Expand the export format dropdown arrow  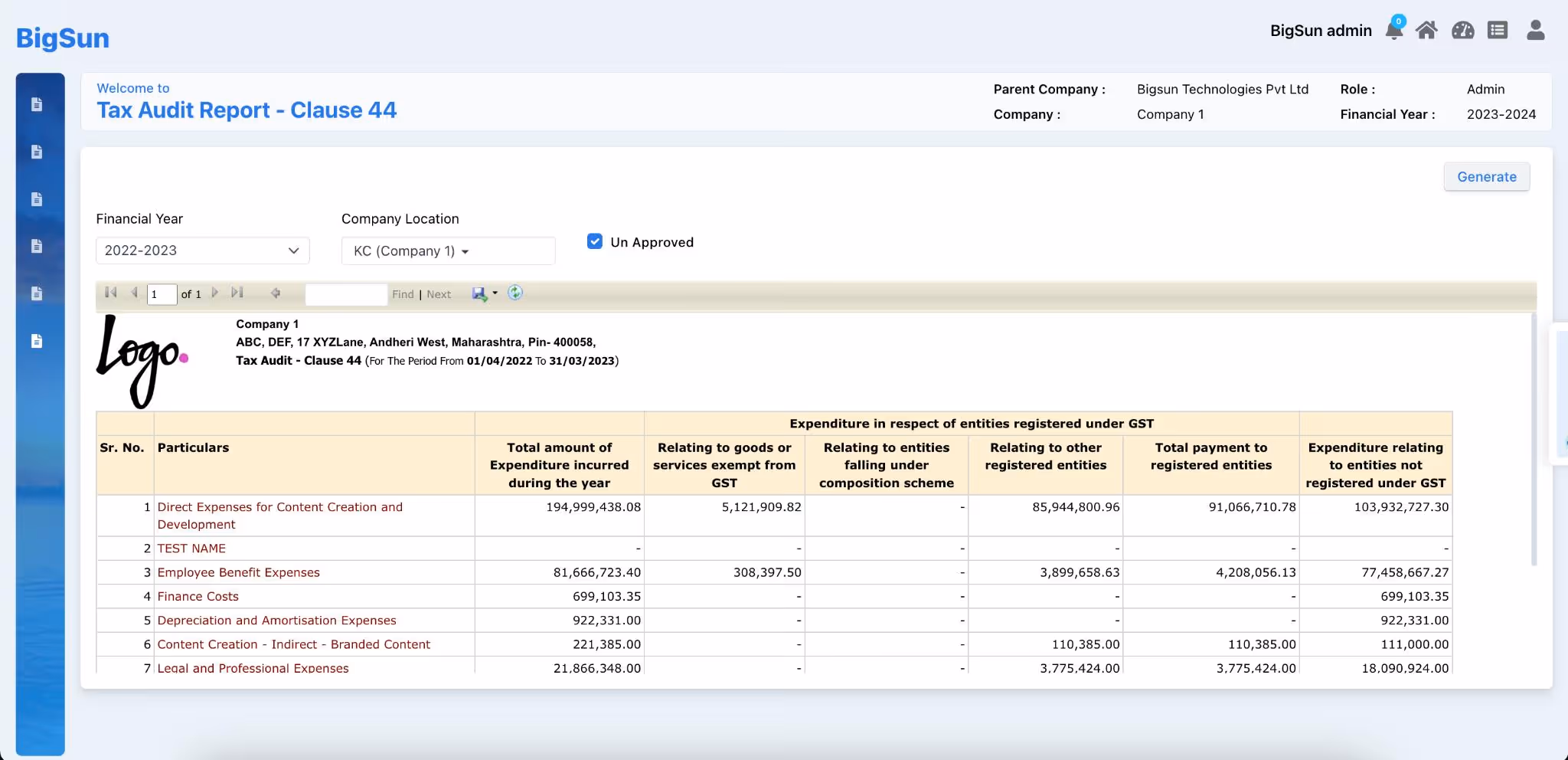click(x=495, y=293)
